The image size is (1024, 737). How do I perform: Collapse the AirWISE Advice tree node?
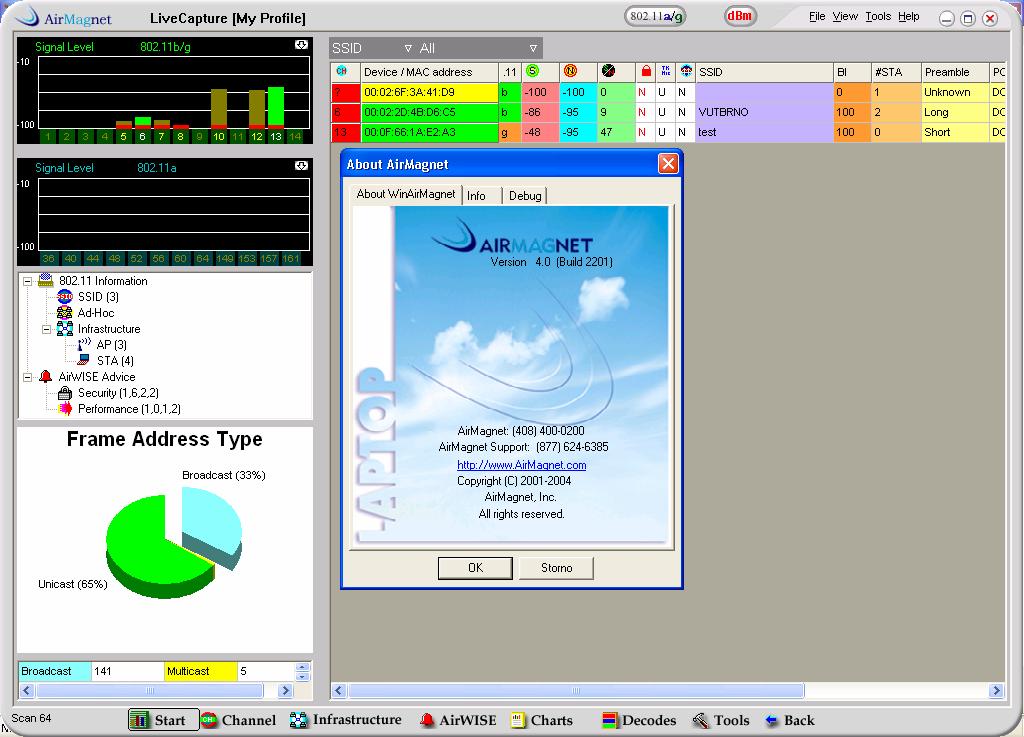[x=27, y=377]
